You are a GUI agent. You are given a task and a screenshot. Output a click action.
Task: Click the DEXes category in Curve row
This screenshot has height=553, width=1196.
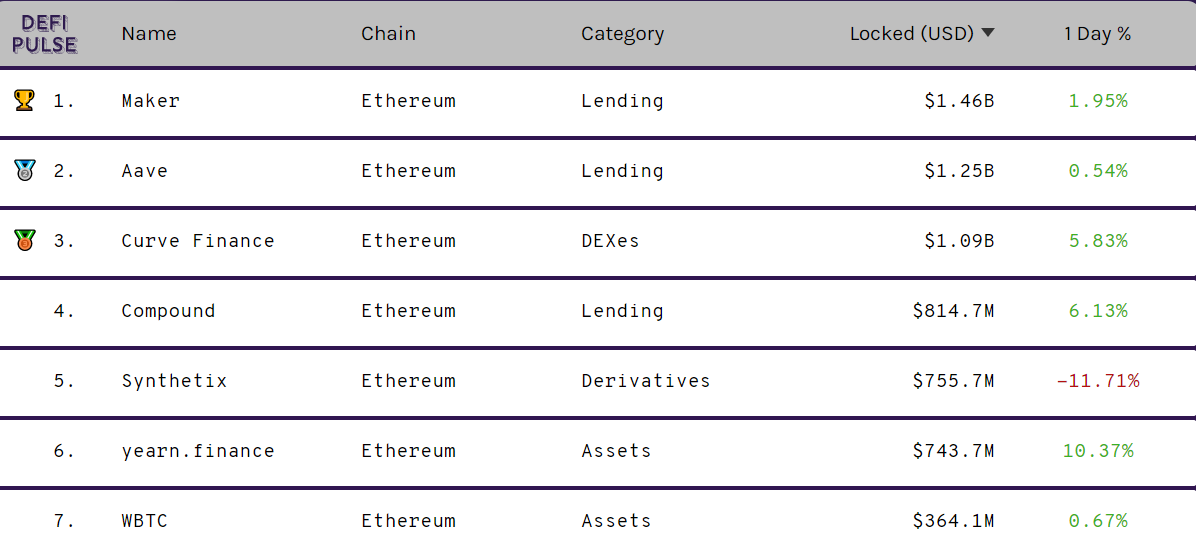pos(610,241)
